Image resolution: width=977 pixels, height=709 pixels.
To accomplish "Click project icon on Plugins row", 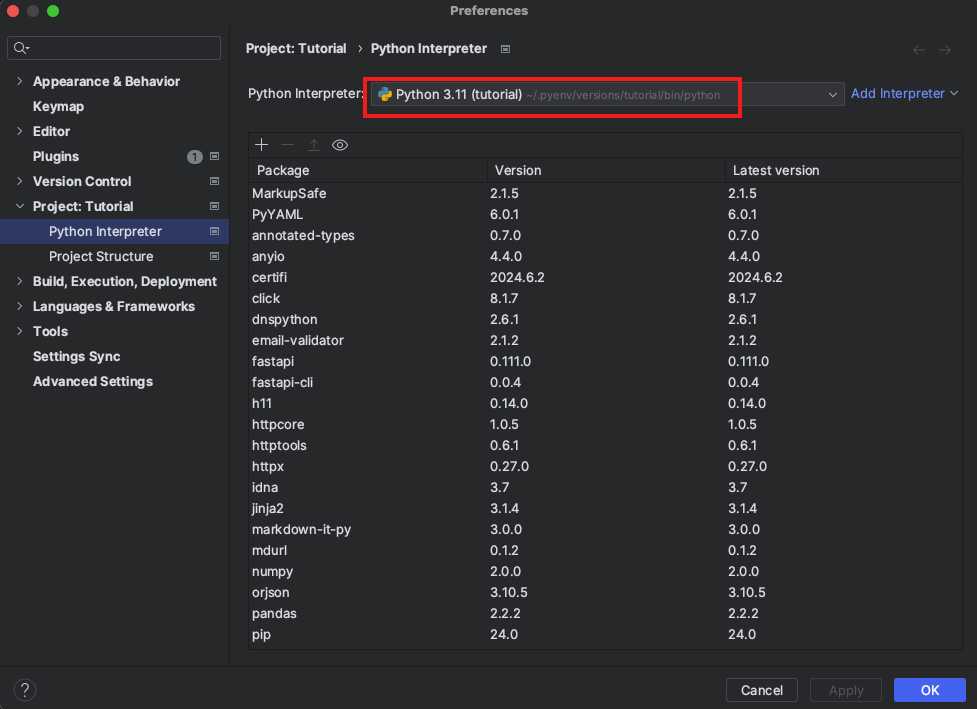I will coord(214,156).
